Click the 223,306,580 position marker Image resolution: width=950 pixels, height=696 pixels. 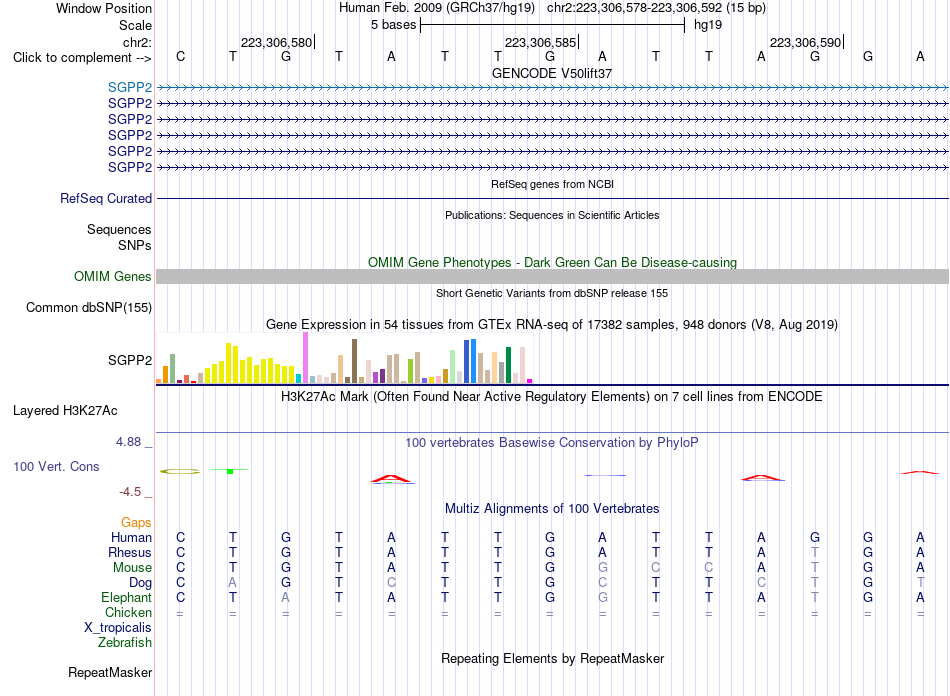tap(277, 42)
